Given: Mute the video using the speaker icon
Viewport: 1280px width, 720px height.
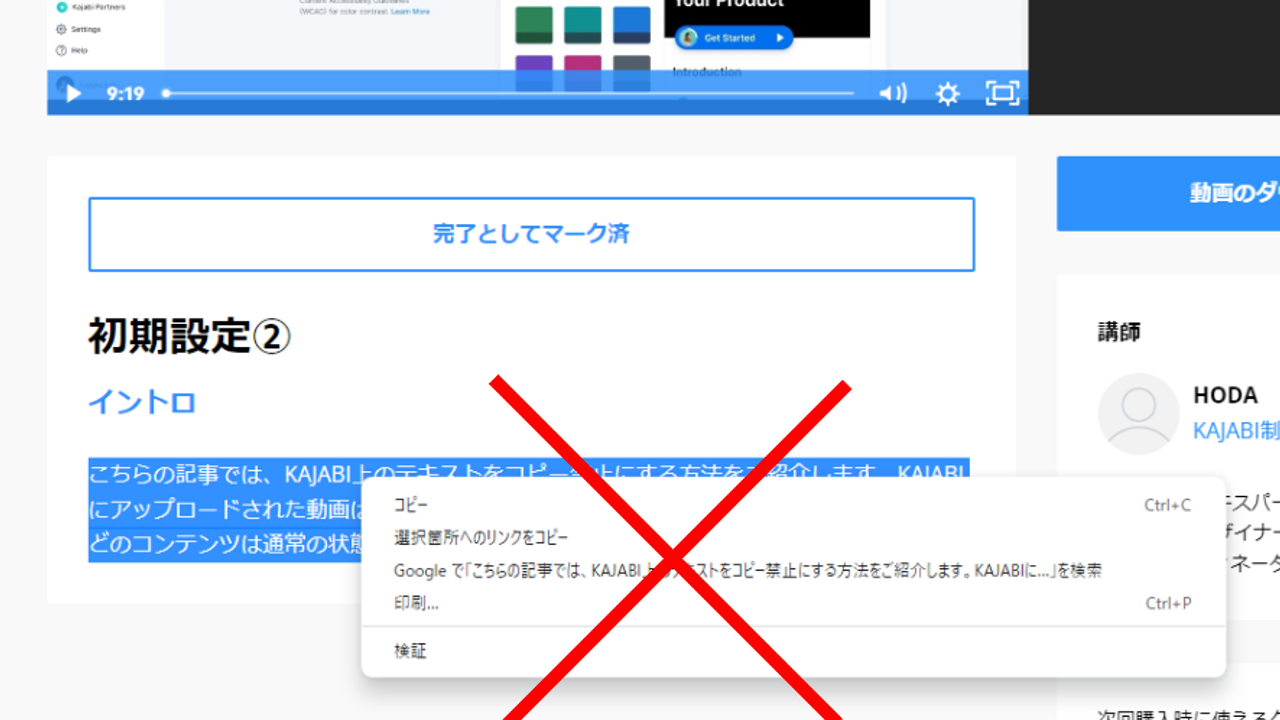Looking at the screenshot, I should [x=893, y=94].
